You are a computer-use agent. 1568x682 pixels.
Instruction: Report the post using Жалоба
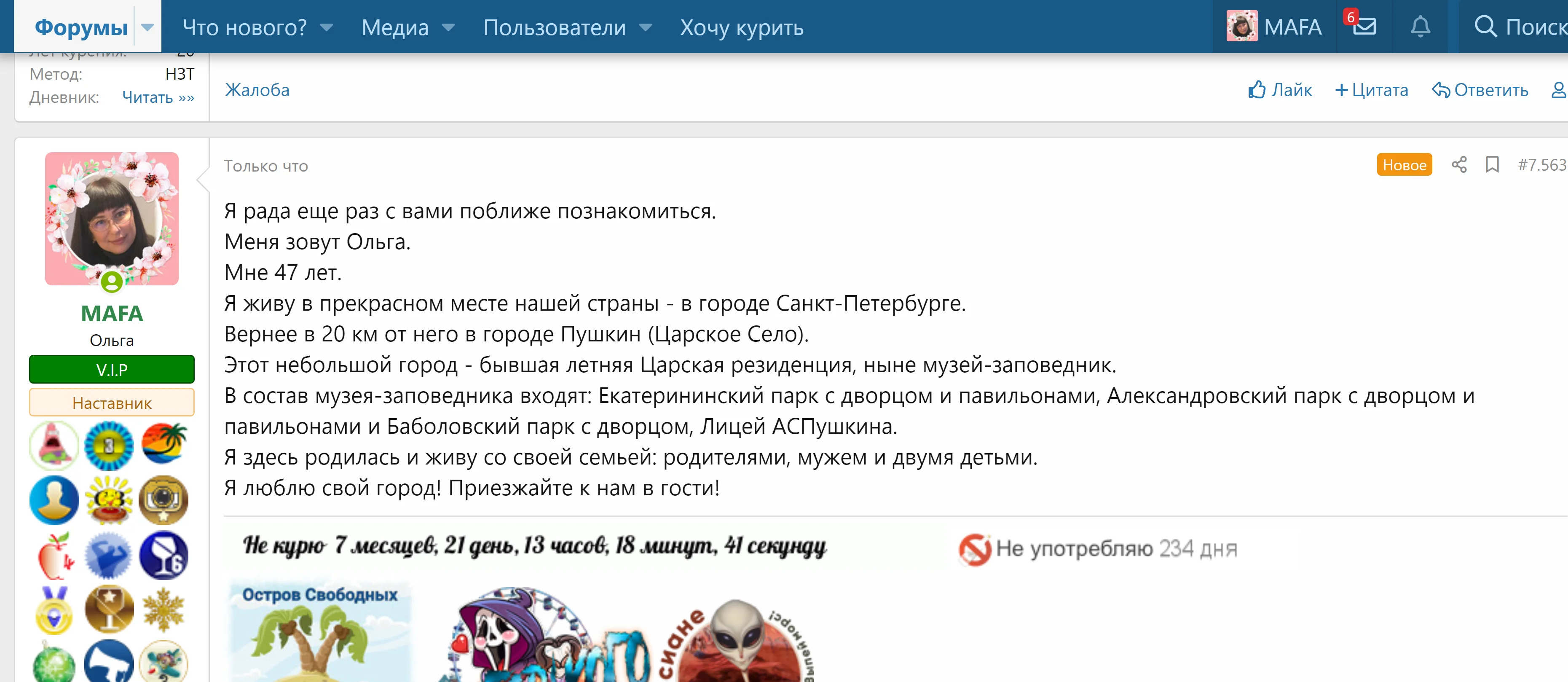[256, 89]
